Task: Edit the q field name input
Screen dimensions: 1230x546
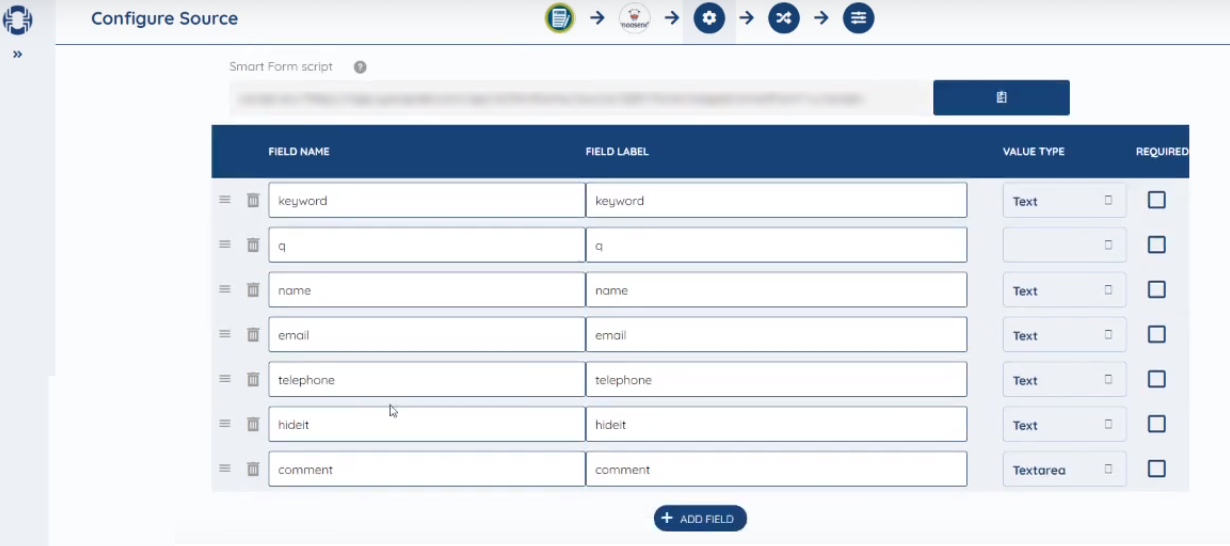Action: (427, 245)
